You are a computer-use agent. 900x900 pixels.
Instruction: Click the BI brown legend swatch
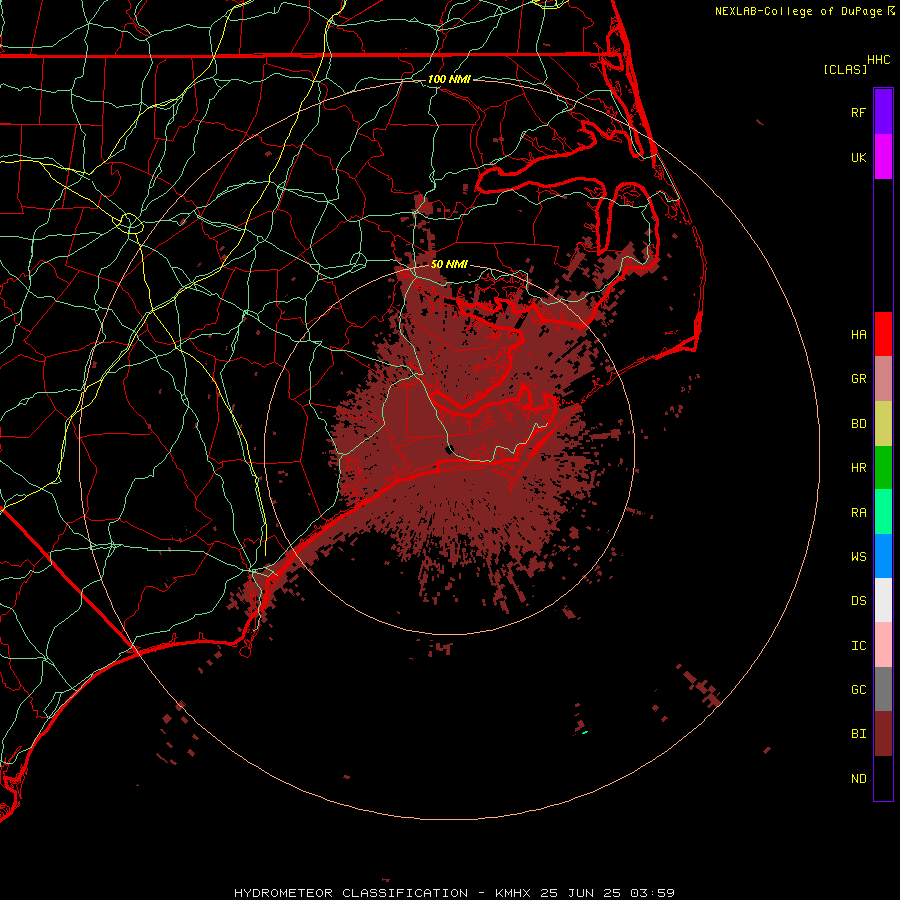(883, 734)
